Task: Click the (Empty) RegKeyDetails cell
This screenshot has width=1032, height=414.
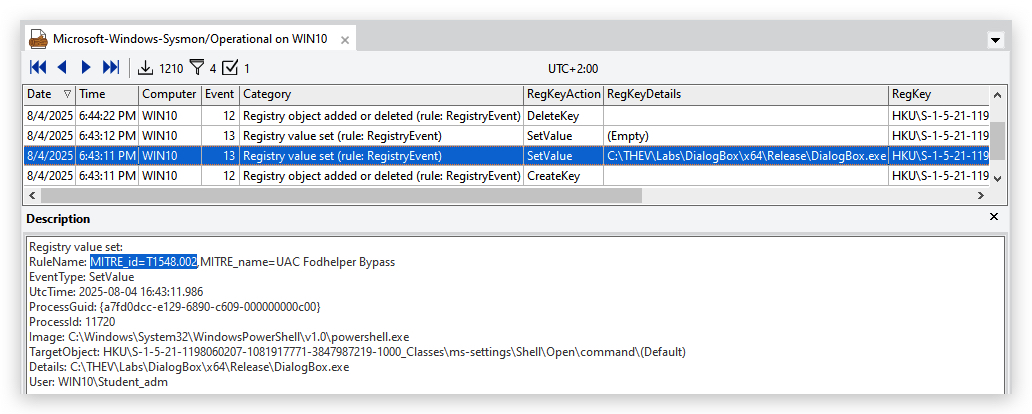Action: tap(746, 136)
